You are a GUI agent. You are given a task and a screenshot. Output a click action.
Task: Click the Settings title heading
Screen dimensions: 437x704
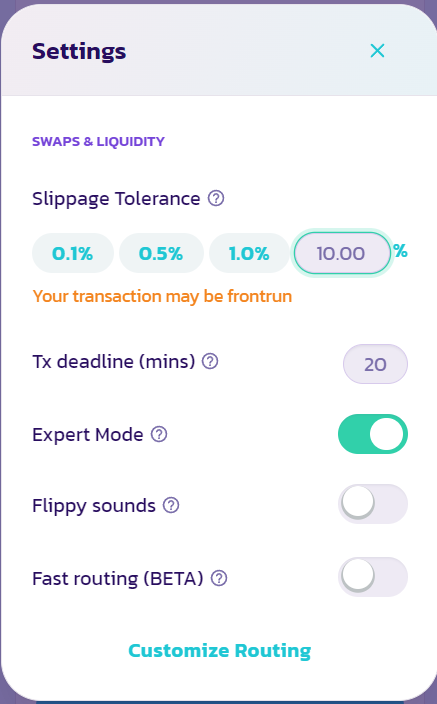point(79,52)
